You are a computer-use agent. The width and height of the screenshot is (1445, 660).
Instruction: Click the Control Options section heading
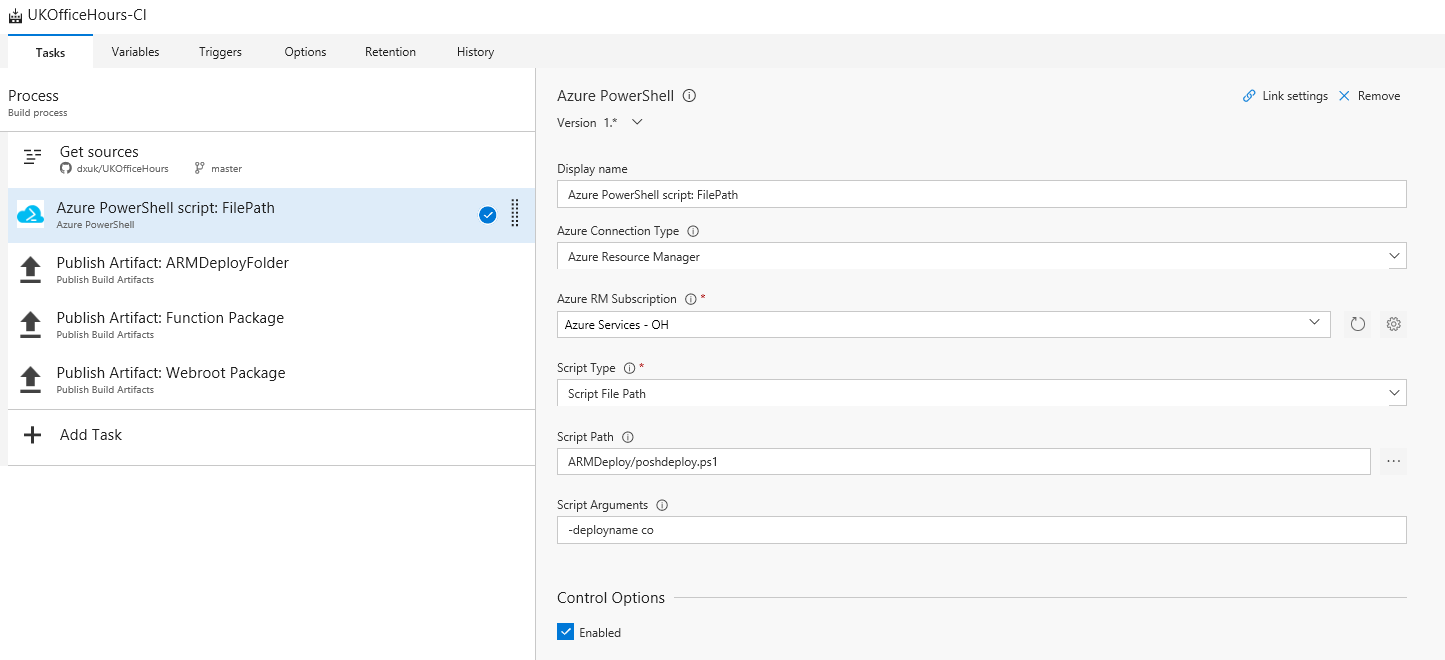611,598
